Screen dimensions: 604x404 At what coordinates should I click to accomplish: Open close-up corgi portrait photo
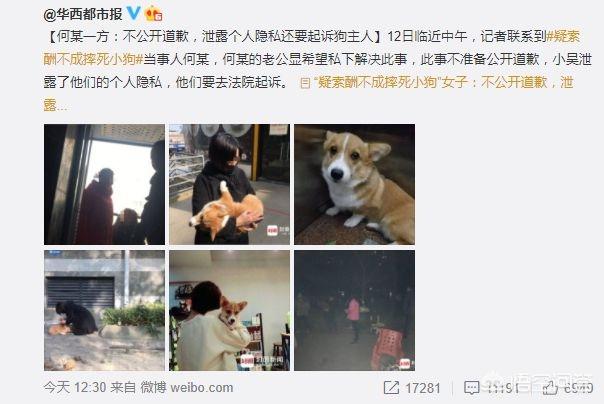354,184
